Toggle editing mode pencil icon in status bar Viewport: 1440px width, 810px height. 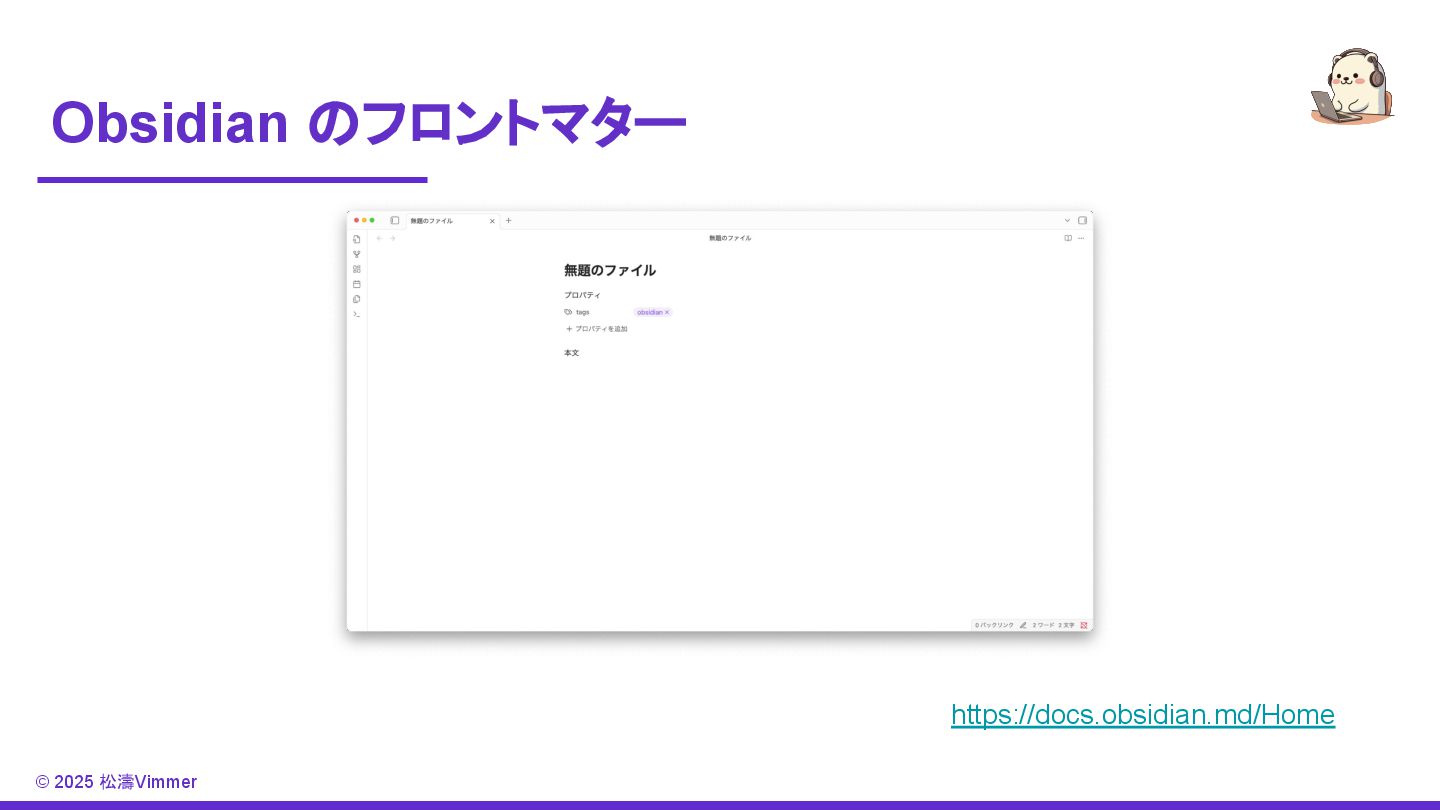click(x=1023, y=625)
